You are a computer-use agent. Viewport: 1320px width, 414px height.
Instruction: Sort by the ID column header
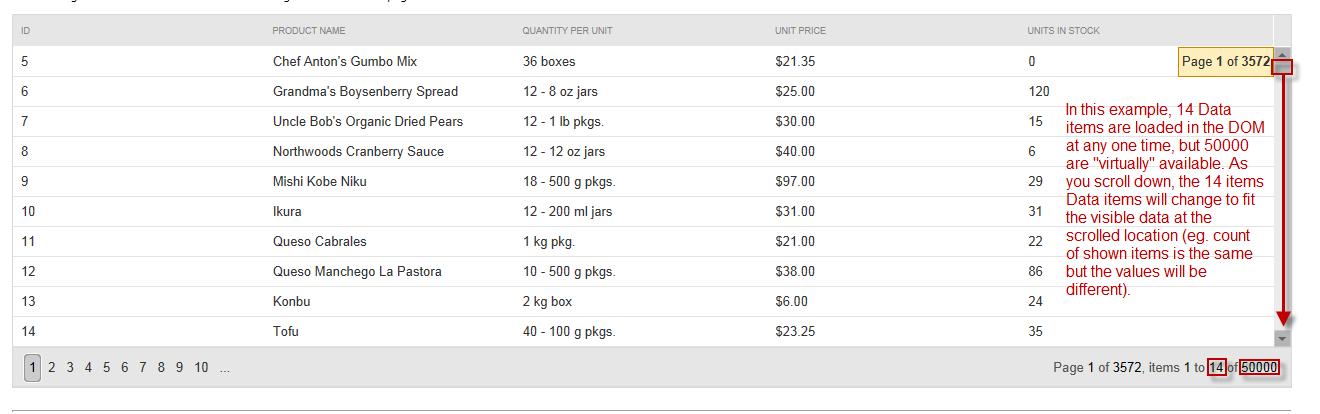pos(26,31)
